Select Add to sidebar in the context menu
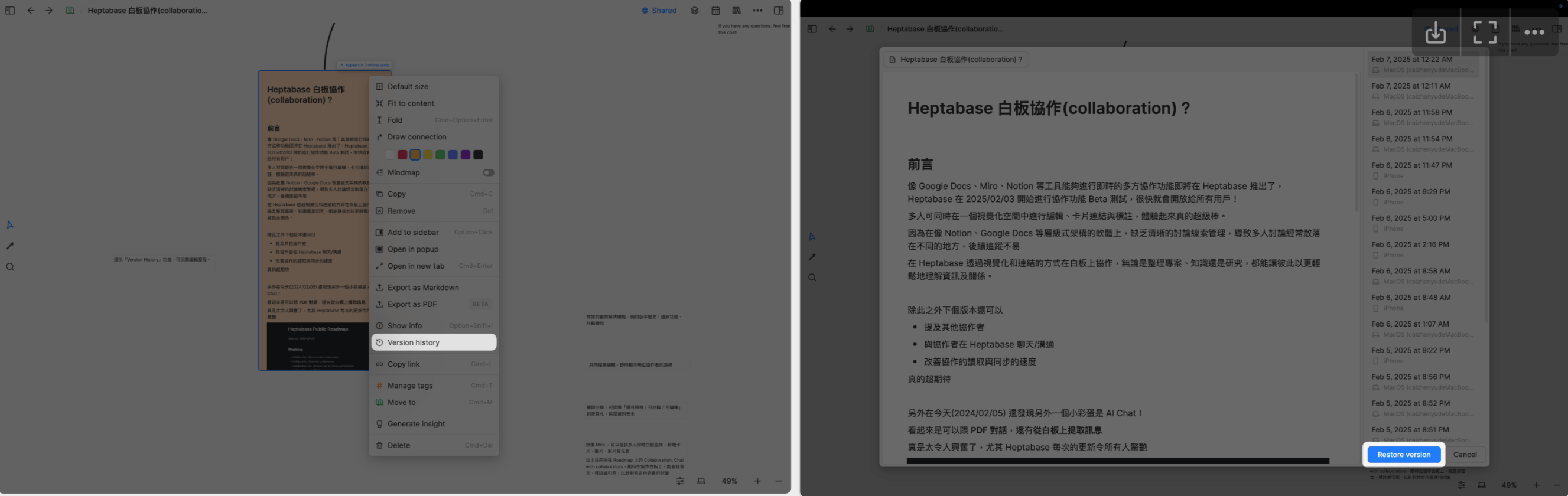Viewport: 1568px width, 496px height. tap(434, 233)
